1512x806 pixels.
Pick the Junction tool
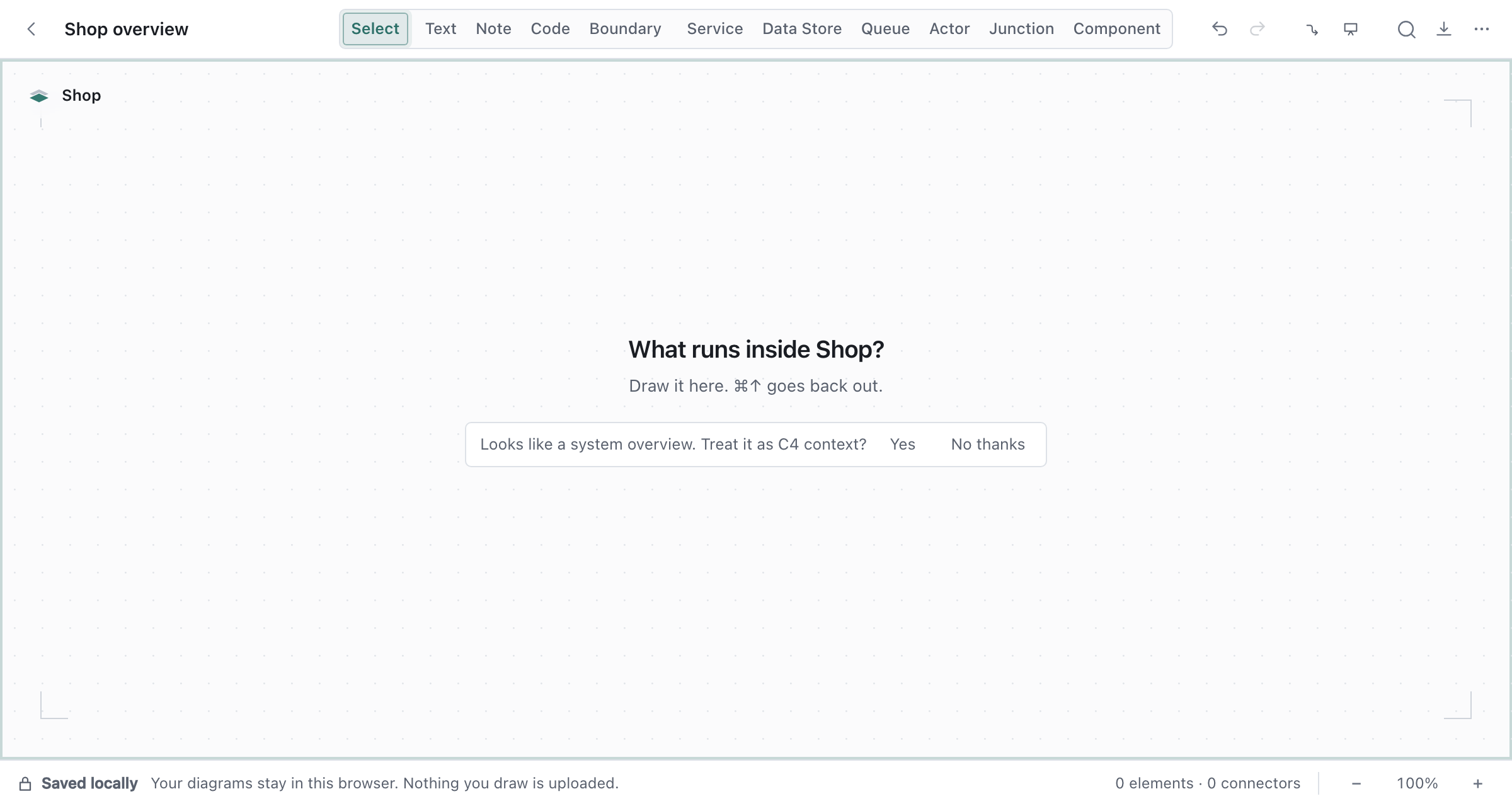coord(1021,29)
